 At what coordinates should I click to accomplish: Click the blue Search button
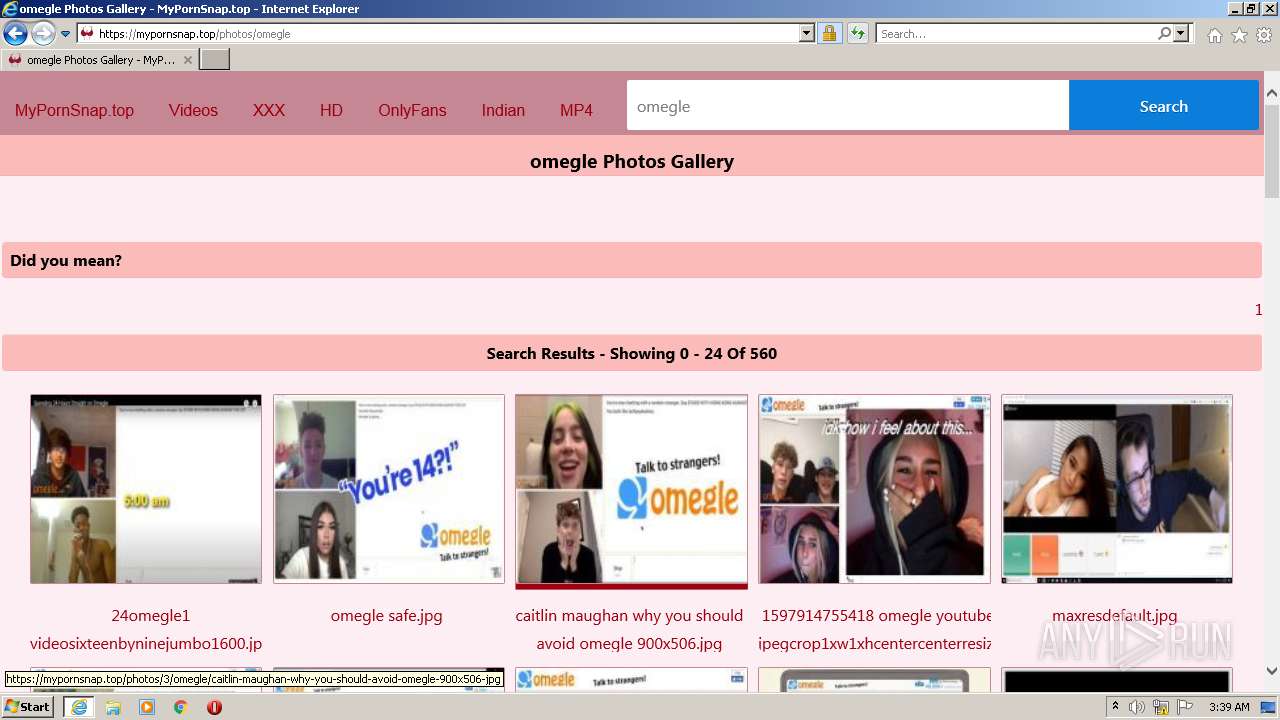click(x=1164, y=106)
